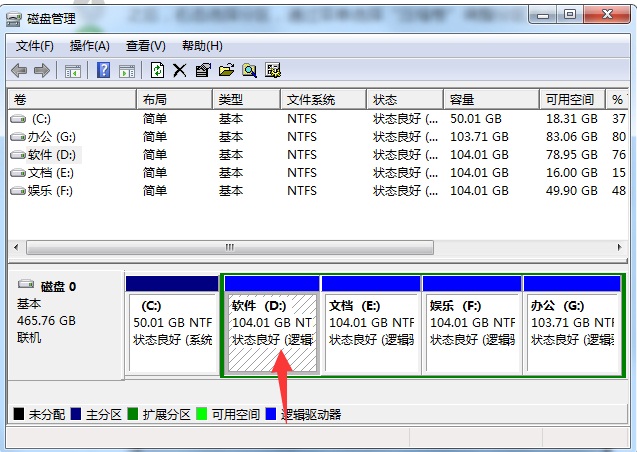
Task: Maximize the Disk Management window
Action: click(x=570, y=15)
